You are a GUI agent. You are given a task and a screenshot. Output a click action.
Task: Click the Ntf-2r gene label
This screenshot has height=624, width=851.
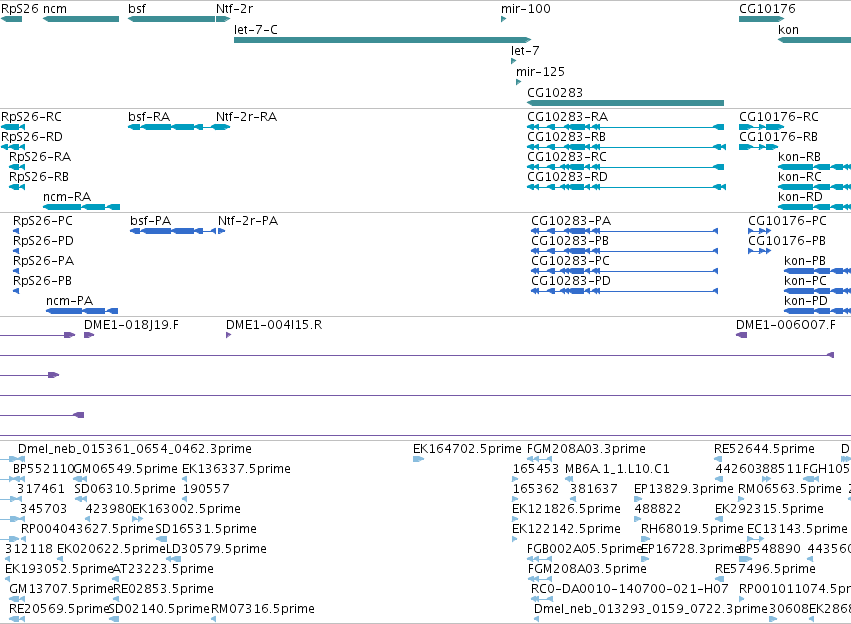234,9
